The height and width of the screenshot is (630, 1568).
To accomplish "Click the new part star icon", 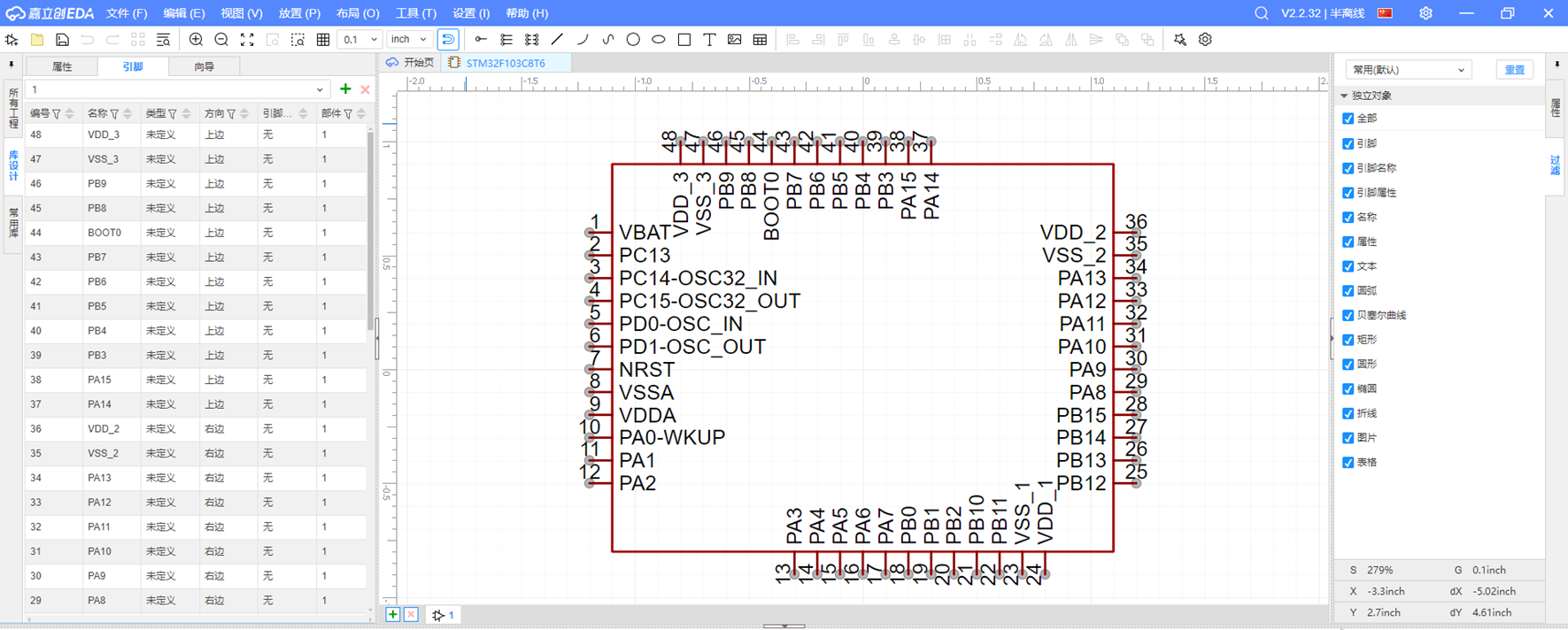I will tap(12, 40).
